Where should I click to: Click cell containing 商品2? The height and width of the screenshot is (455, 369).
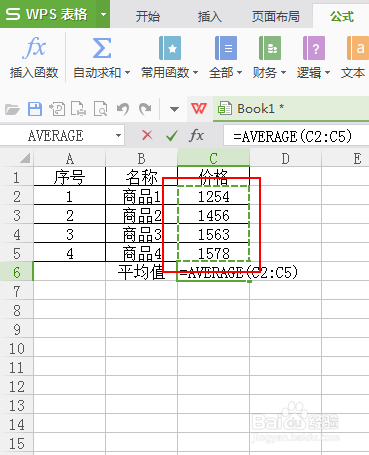tap(141, 215)
